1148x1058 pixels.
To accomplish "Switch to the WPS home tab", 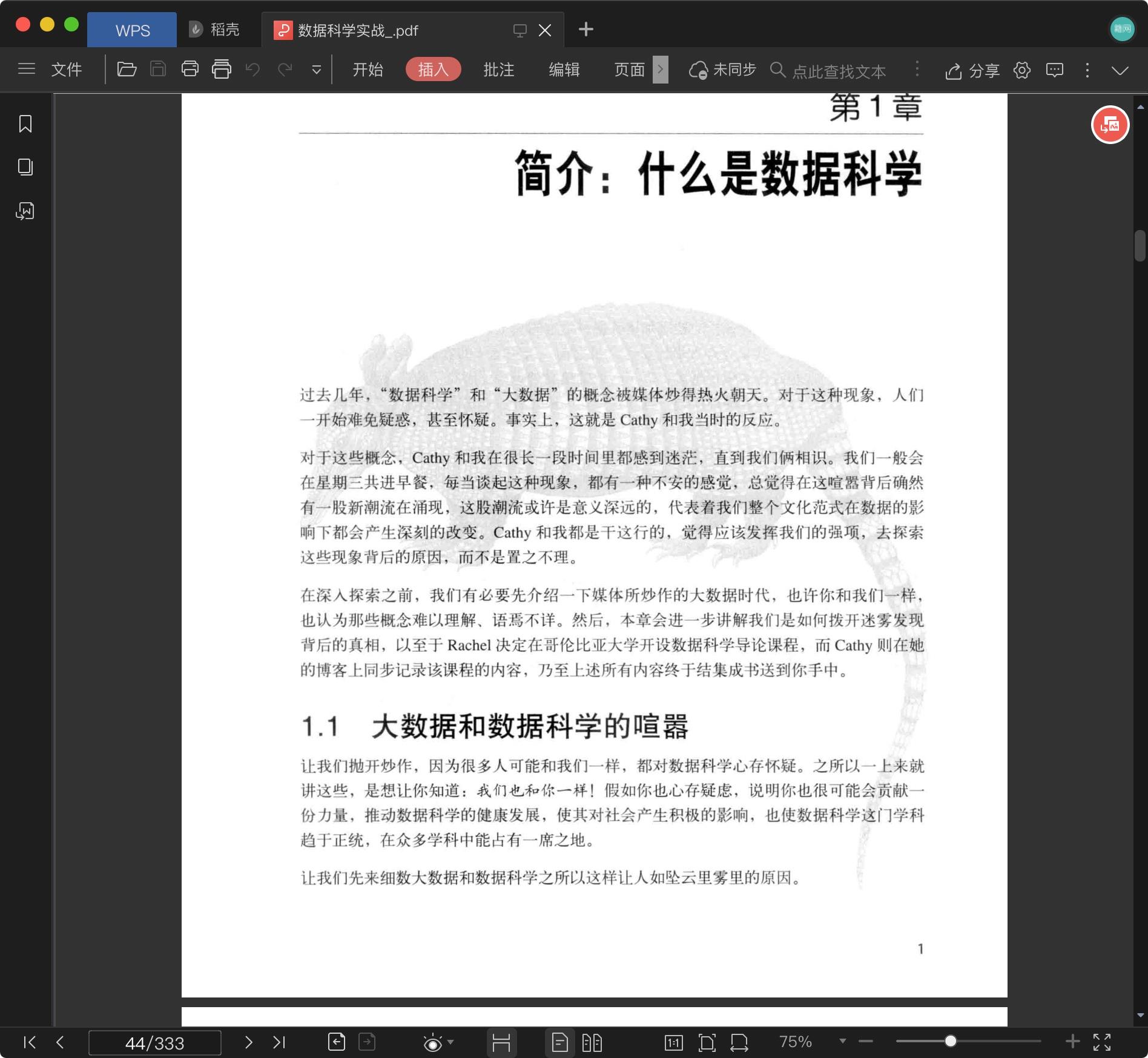I will click(x=132, y=30).
